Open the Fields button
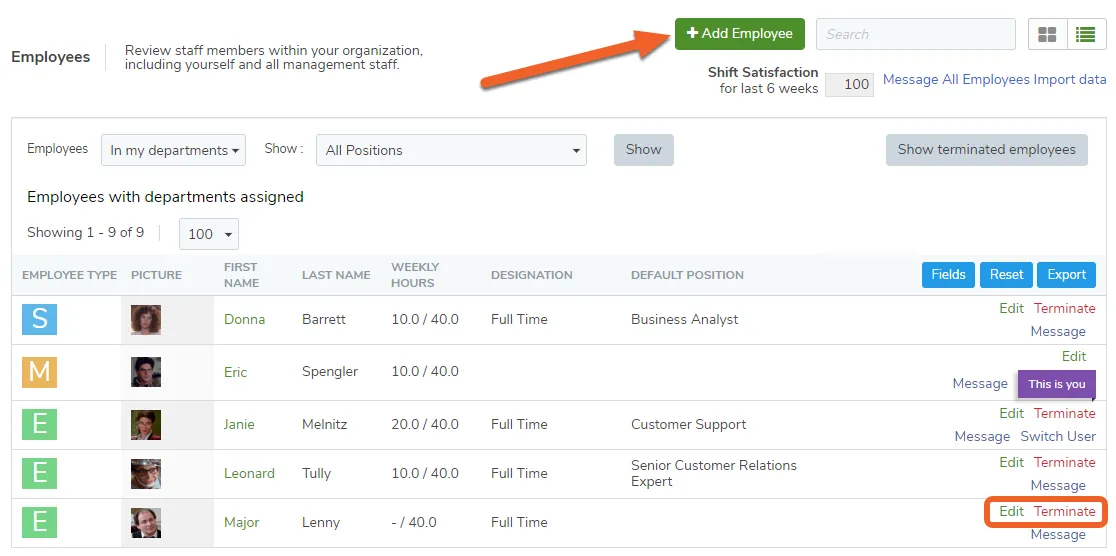 click(948, 275)
